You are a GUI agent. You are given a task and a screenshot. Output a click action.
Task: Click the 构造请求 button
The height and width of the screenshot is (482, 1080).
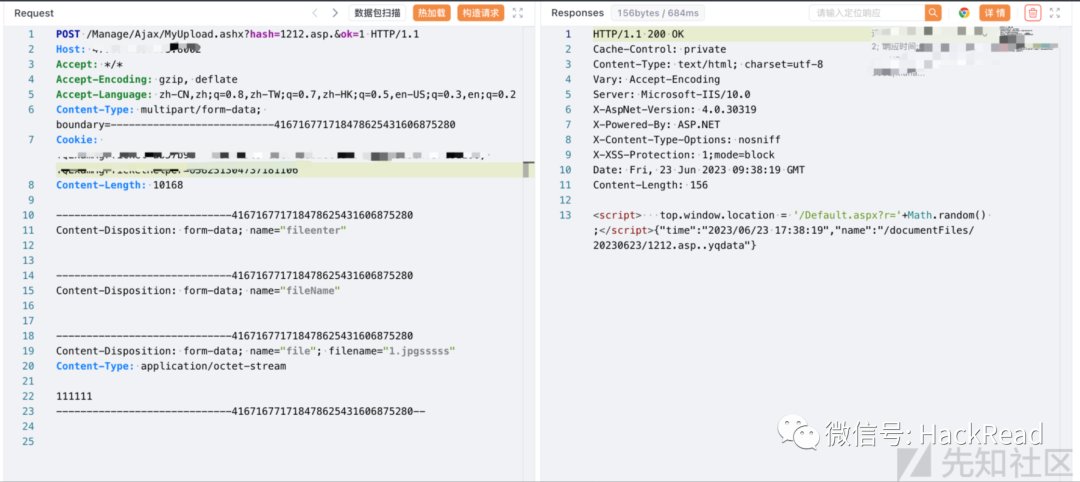[x=481, y=12]
